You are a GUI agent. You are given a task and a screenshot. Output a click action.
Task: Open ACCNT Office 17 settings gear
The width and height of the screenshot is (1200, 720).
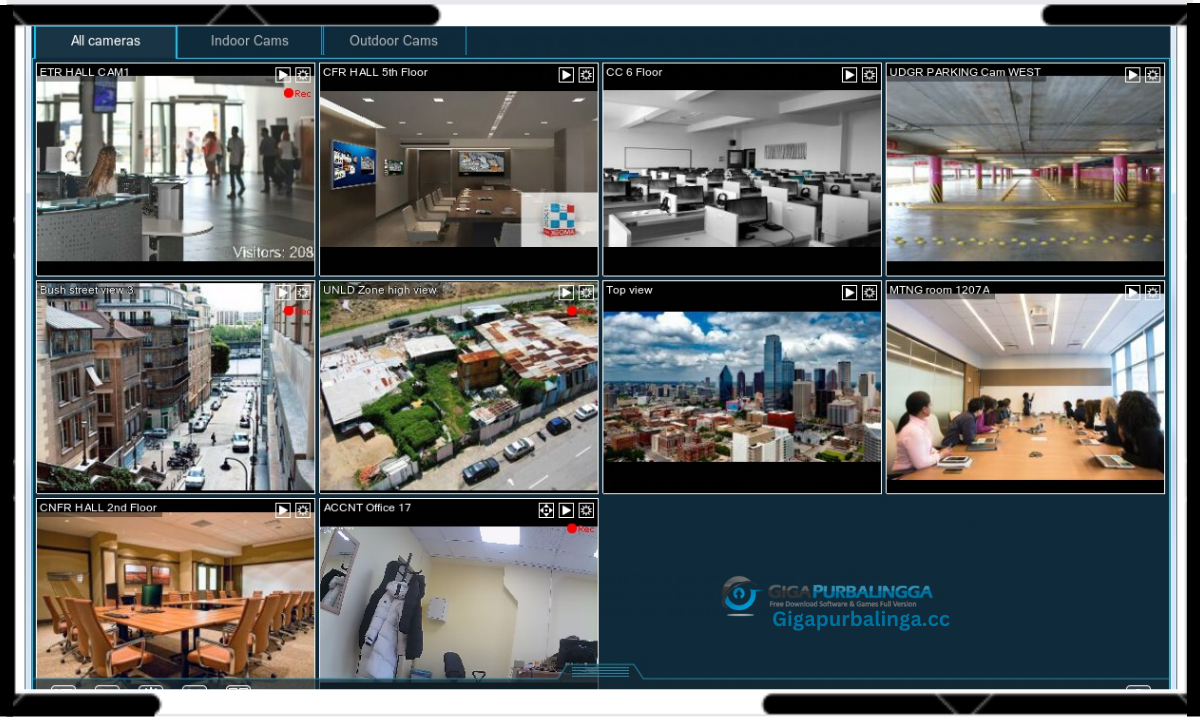click(x=586, y=510)
